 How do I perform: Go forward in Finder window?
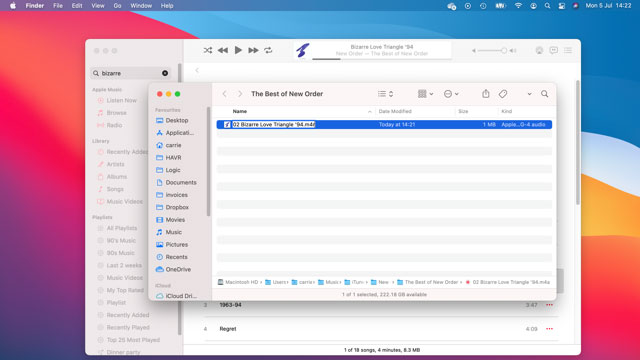click(240, 94)
